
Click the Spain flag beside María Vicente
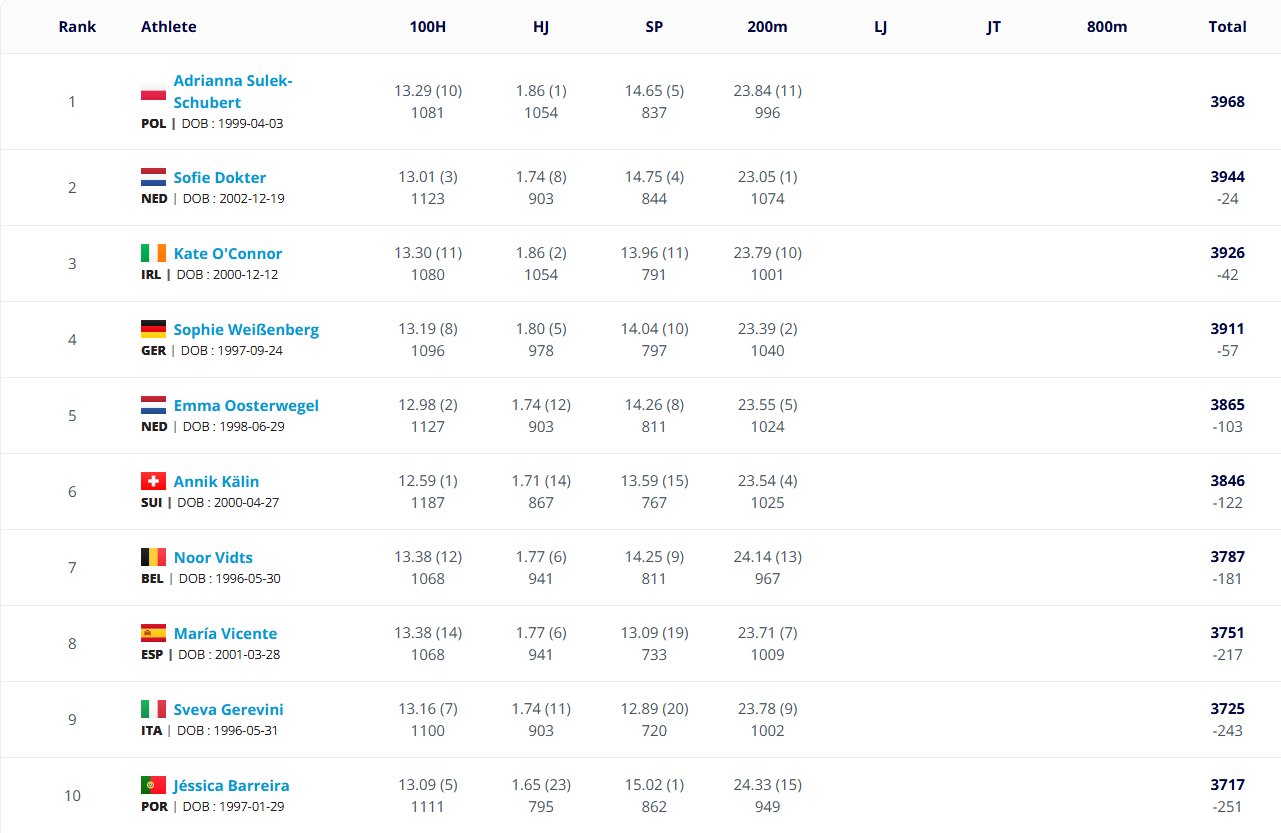click(x=153, y=634)
